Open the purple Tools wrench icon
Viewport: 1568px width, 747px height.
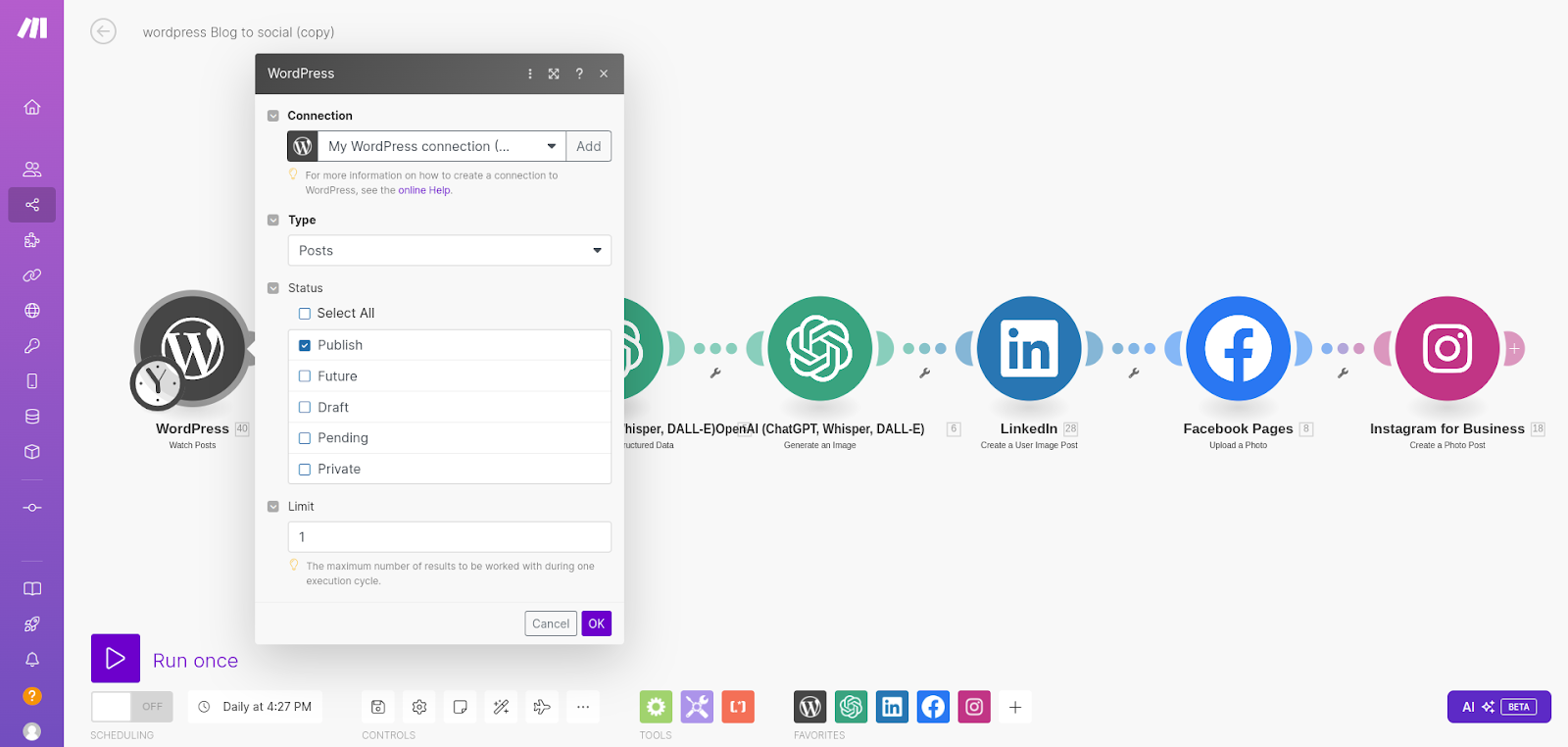(698, 707)
